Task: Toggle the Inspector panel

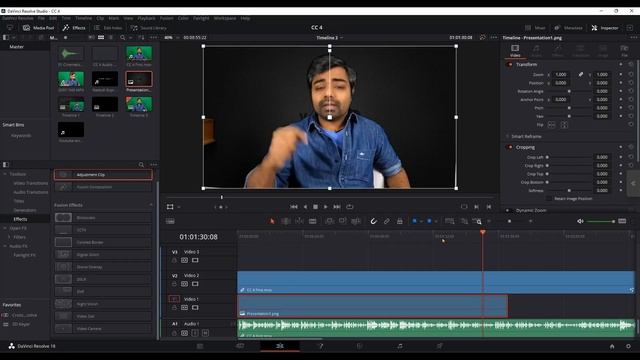Action: pyautogui.click(x=605, y=28)
